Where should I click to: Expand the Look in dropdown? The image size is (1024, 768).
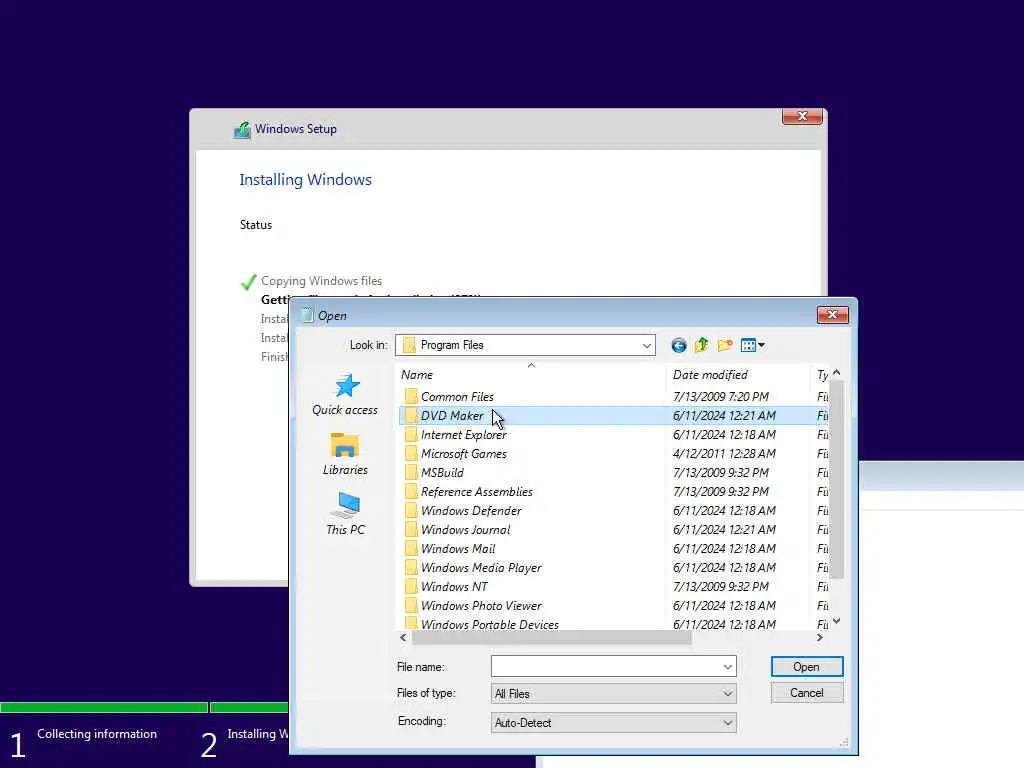646,345
